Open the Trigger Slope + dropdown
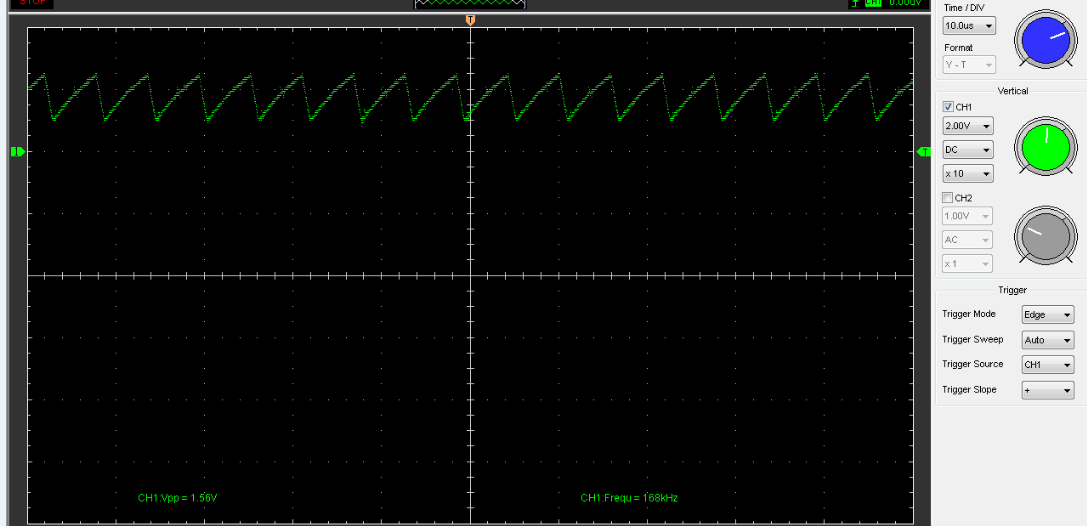The height and width of the screenshot is (526, 1087). pyautogui.click(x=1048, y=390)
